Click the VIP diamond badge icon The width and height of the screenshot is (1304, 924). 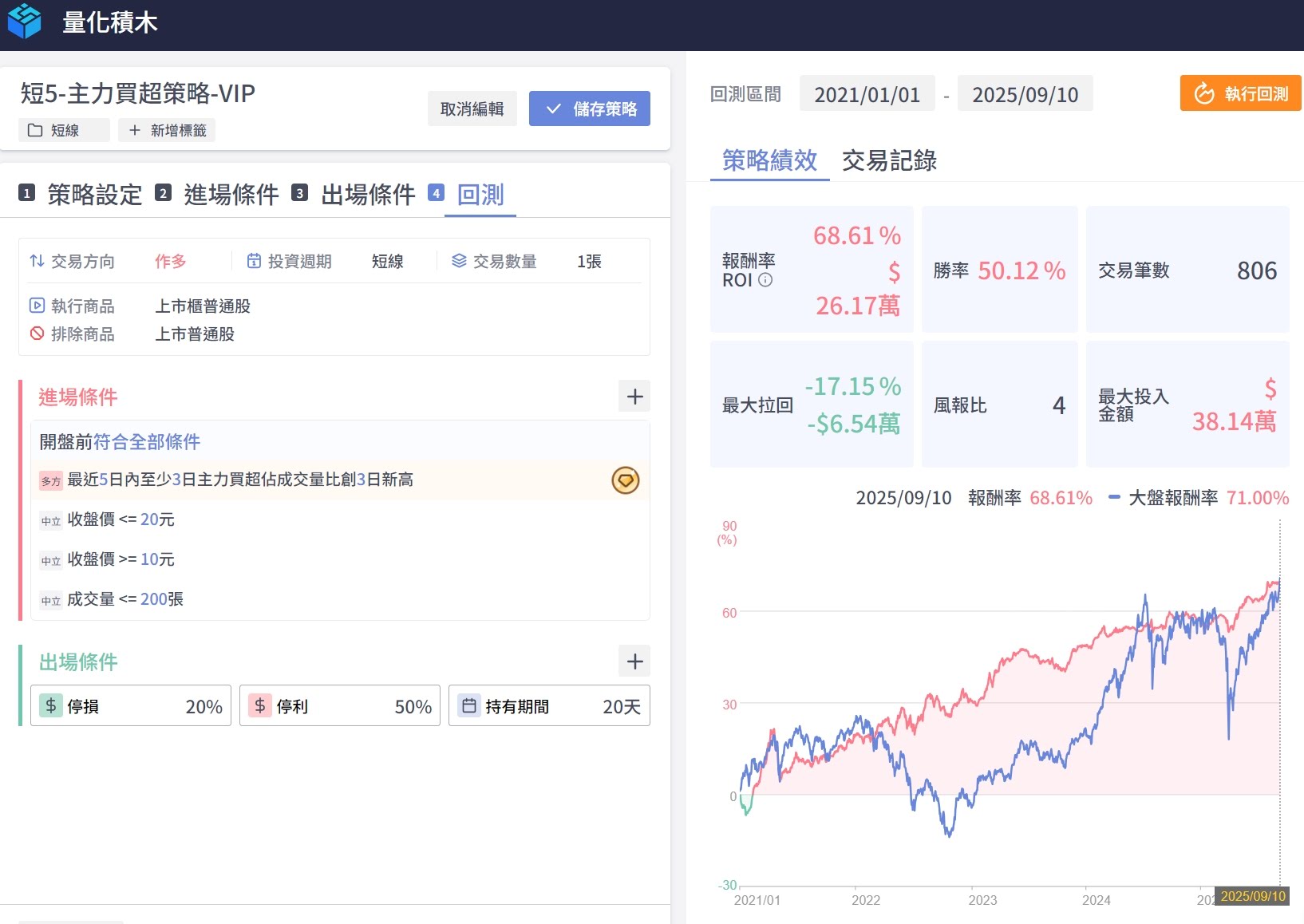(625, 480)
